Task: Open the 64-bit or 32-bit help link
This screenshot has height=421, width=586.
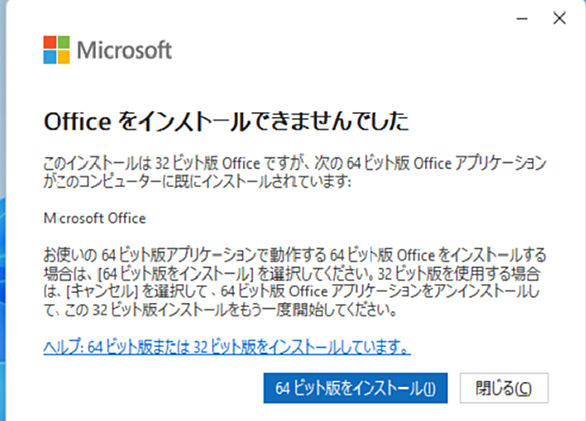Action: click(x=227, y=347)
